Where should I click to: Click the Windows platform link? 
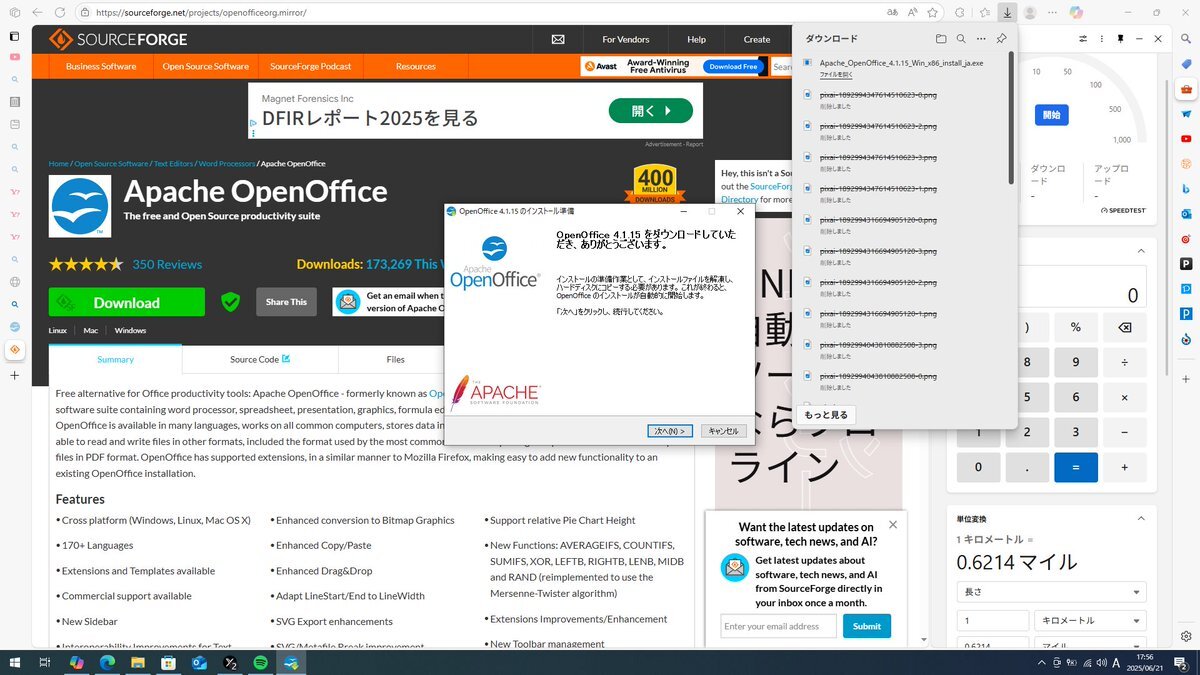(x=130, y=330)
